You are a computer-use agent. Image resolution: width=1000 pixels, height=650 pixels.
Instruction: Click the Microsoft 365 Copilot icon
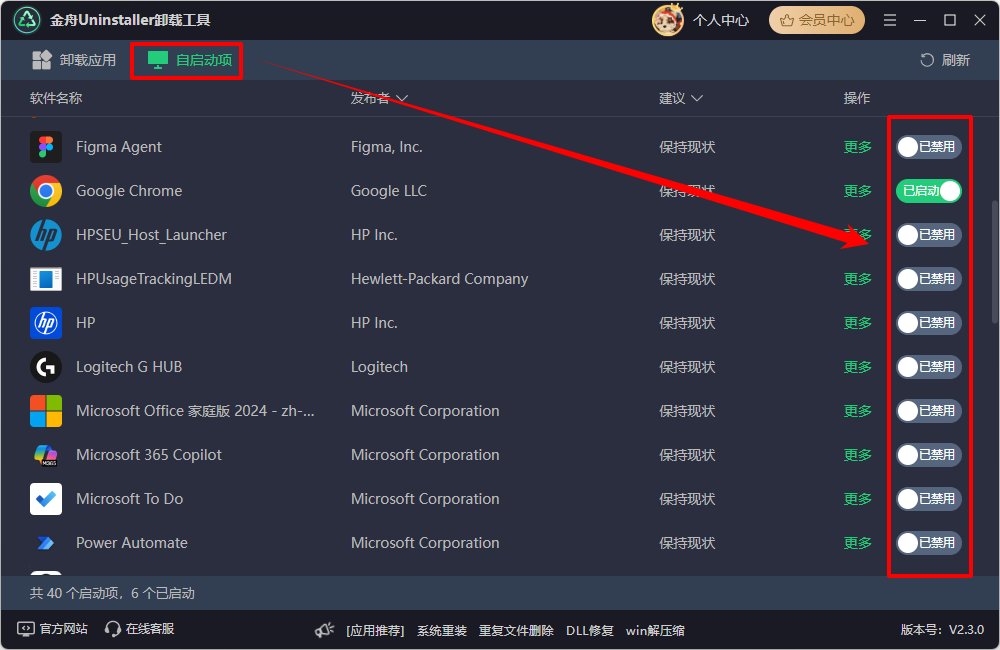pyautogui.click(x=46, y=455)
